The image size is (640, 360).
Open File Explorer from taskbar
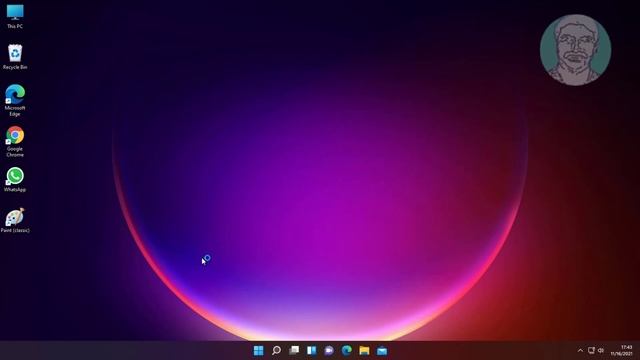(364, 350)
